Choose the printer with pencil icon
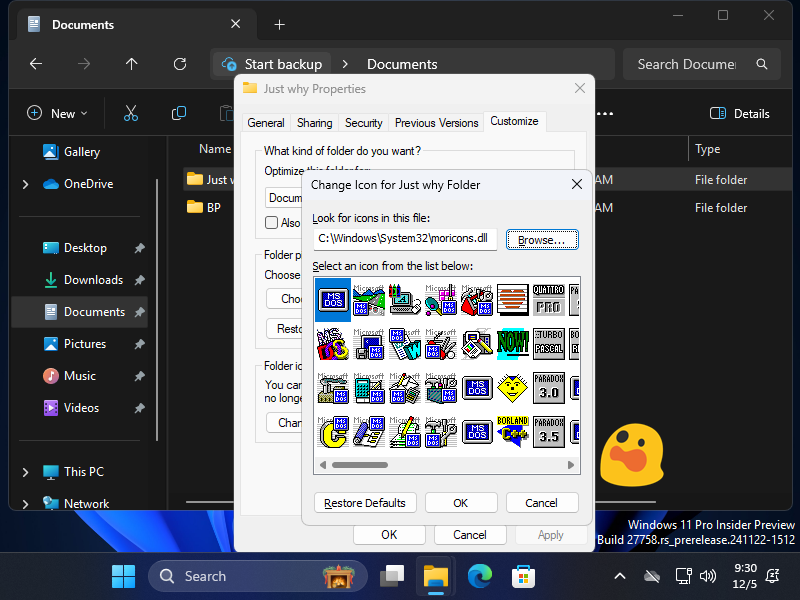 (x=477, y=344)
